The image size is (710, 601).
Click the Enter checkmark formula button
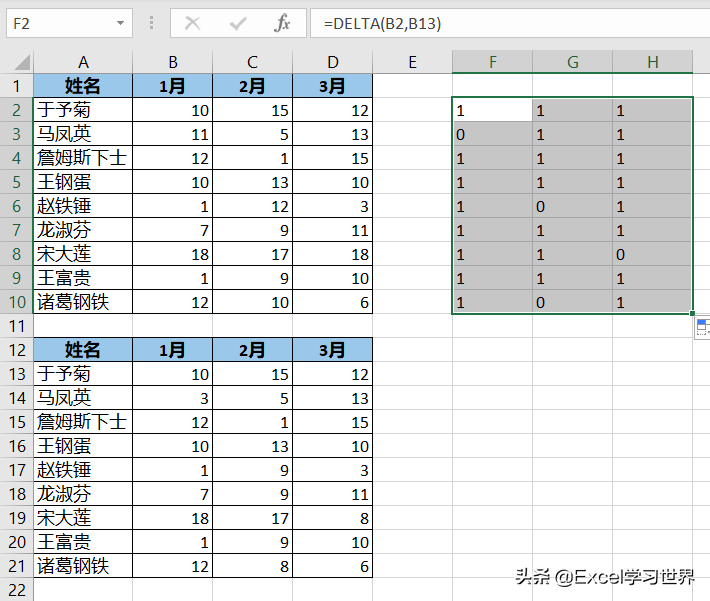(x=238, y=23)
